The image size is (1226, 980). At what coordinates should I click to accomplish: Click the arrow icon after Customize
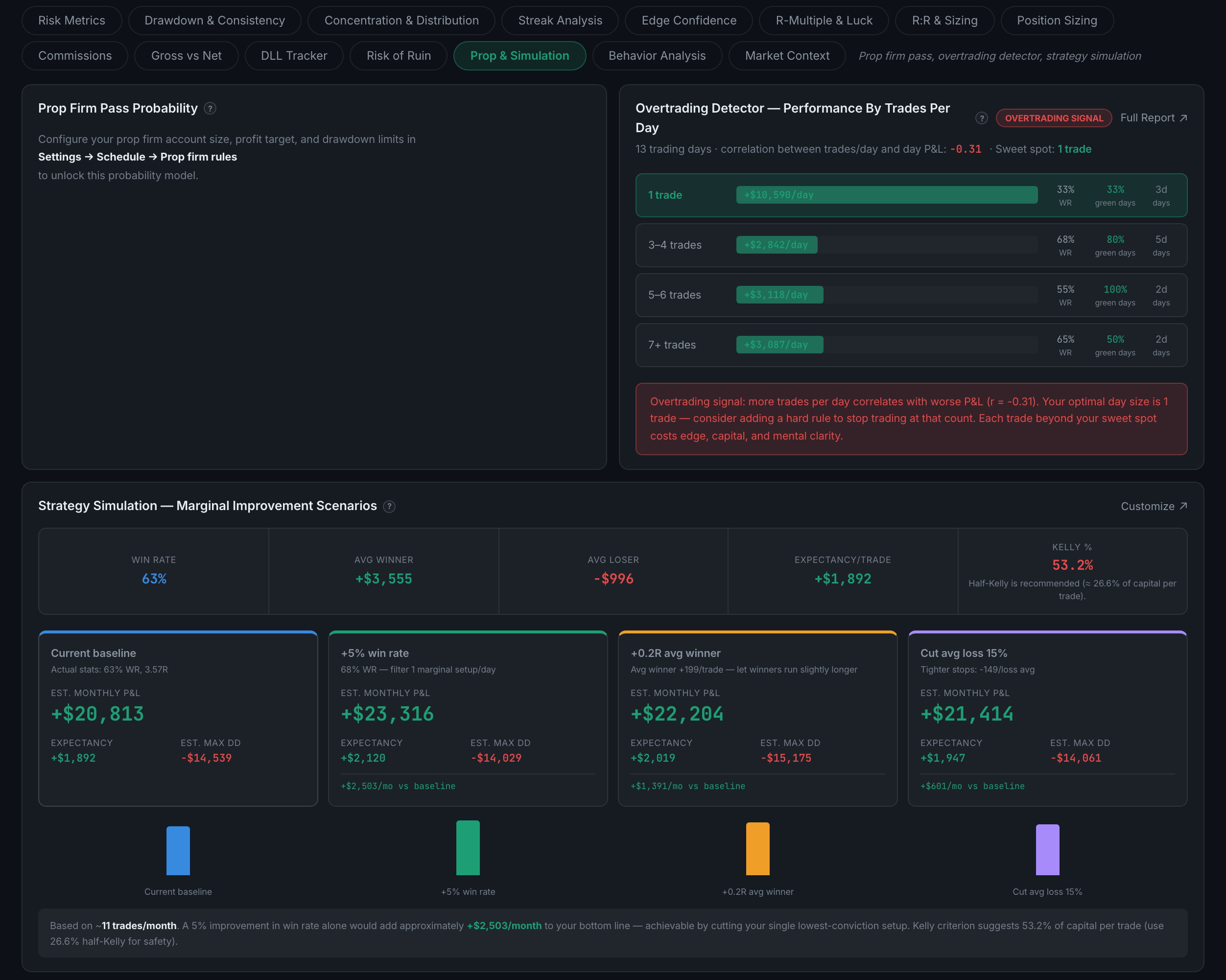(x=1183, y=506)
